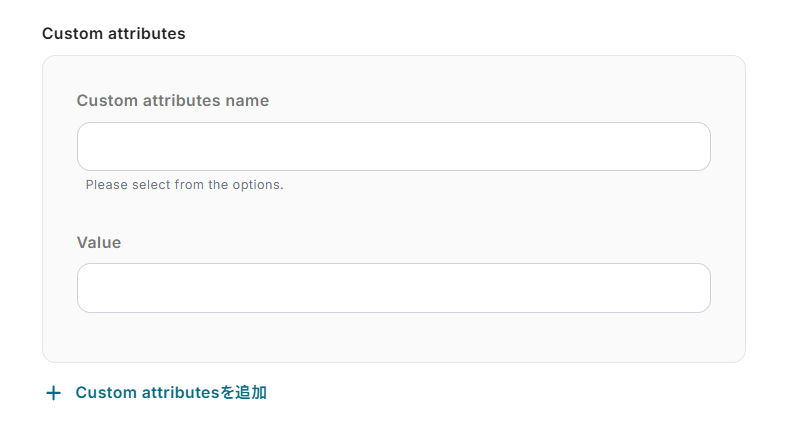Open the Custom attributes name dropdown
This screenshot has height=433, width=790.
tap(393, 147)
